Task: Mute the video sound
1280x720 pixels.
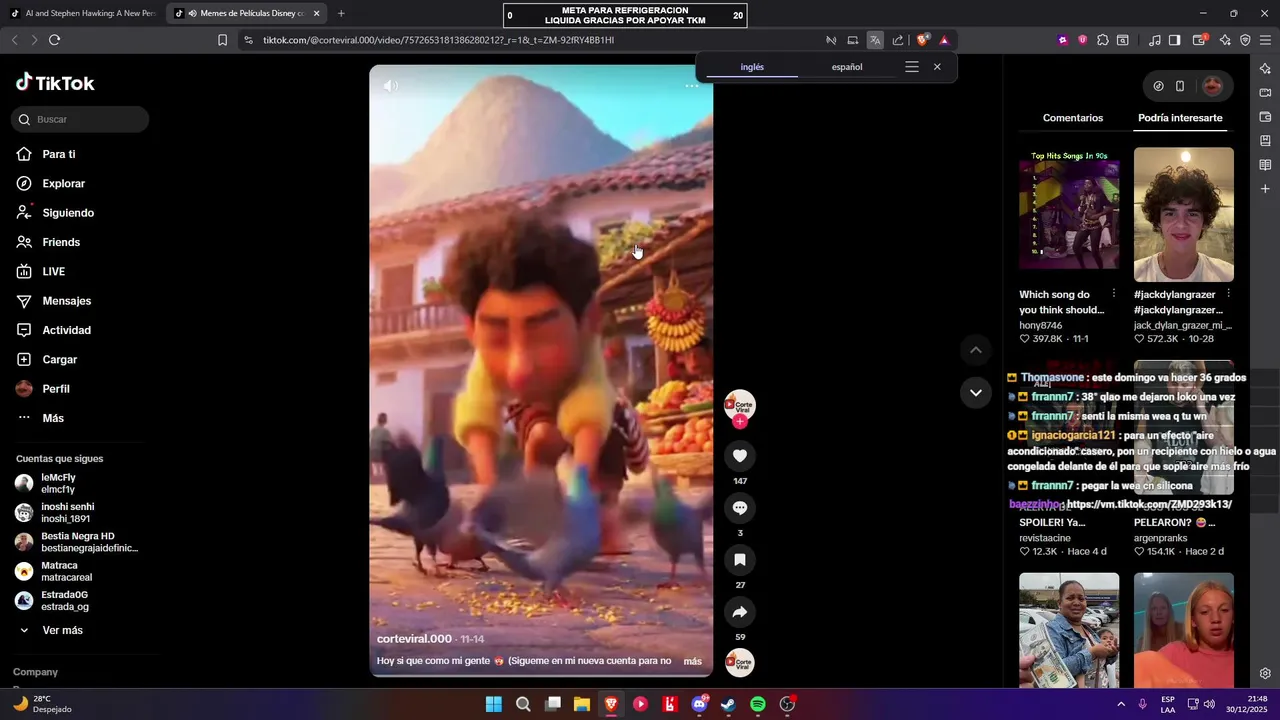Action: (391, 86)
